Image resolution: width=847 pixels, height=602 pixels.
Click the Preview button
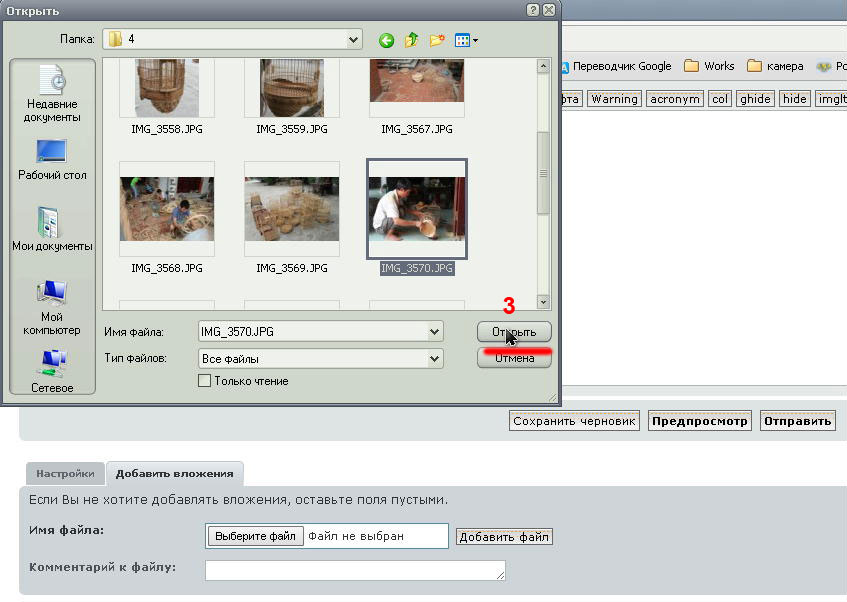[x=699, y=421]
